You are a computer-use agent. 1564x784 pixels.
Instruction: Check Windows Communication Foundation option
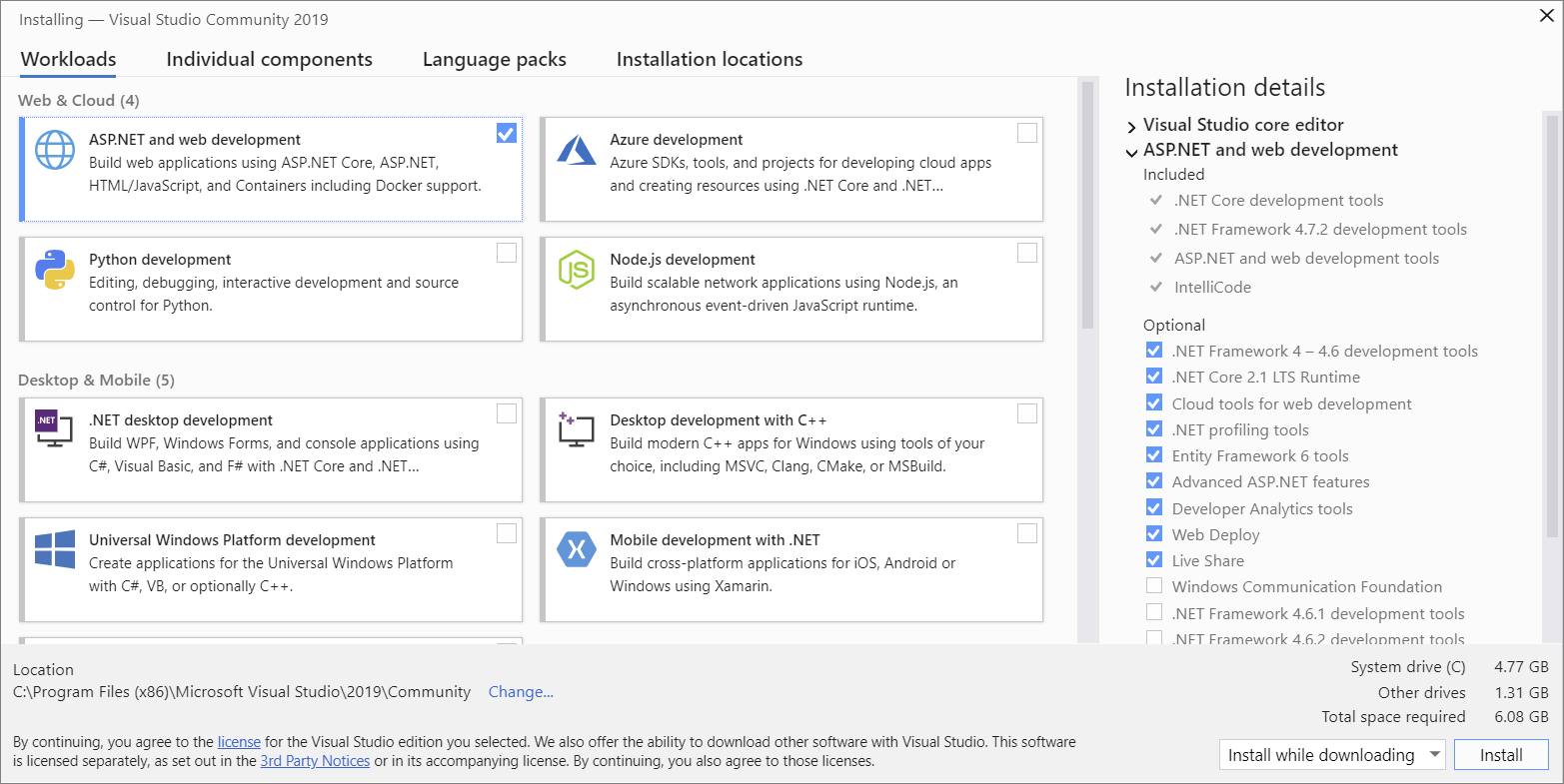point(1154,586)
